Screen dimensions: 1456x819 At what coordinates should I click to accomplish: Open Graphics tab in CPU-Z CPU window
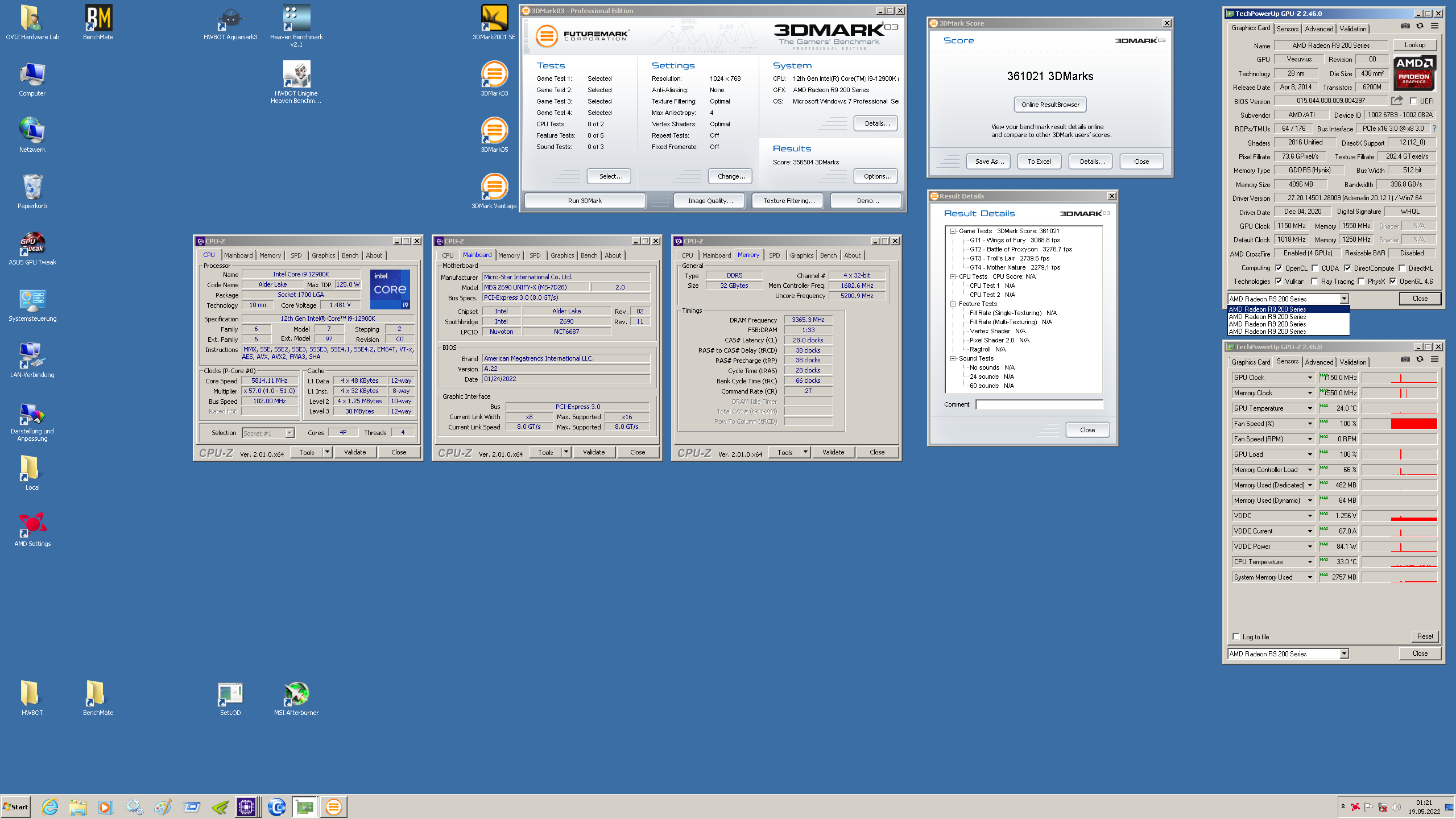point(323,255)
